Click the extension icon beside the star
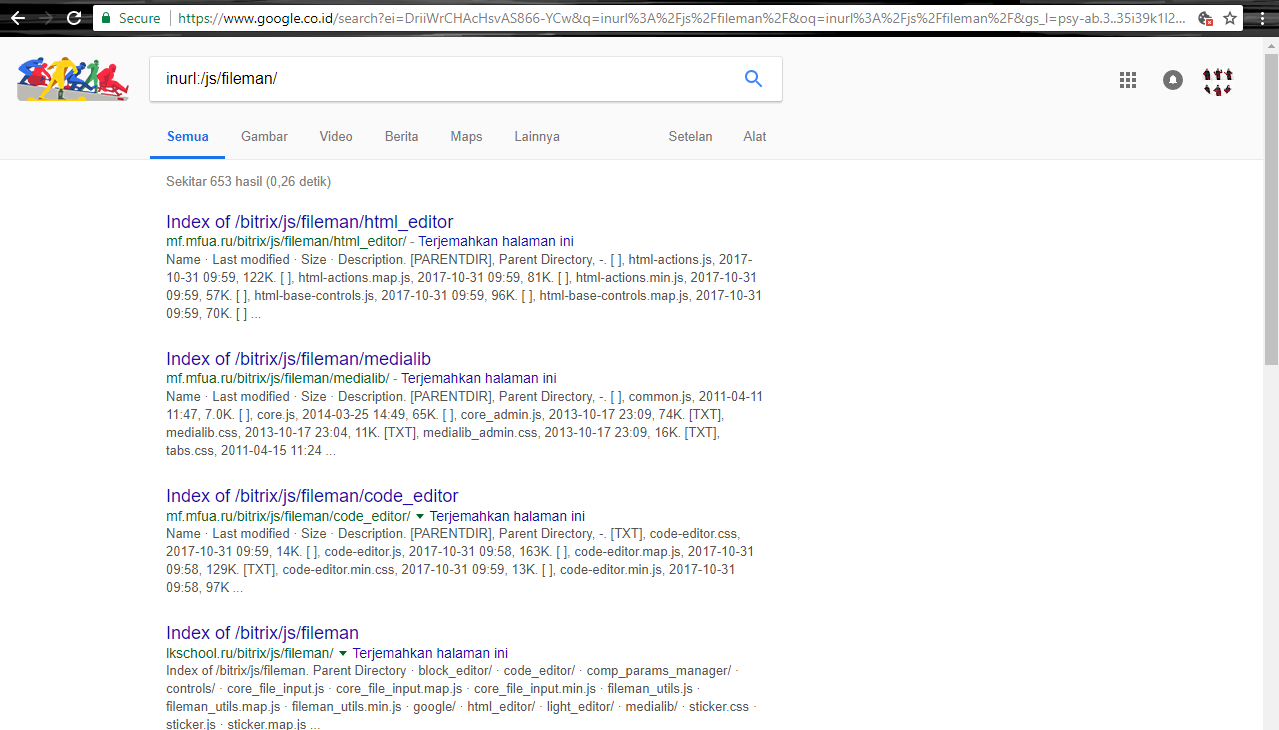Image resolution: width=1279 pixels, height=730 pixels. pos(1205,18)
